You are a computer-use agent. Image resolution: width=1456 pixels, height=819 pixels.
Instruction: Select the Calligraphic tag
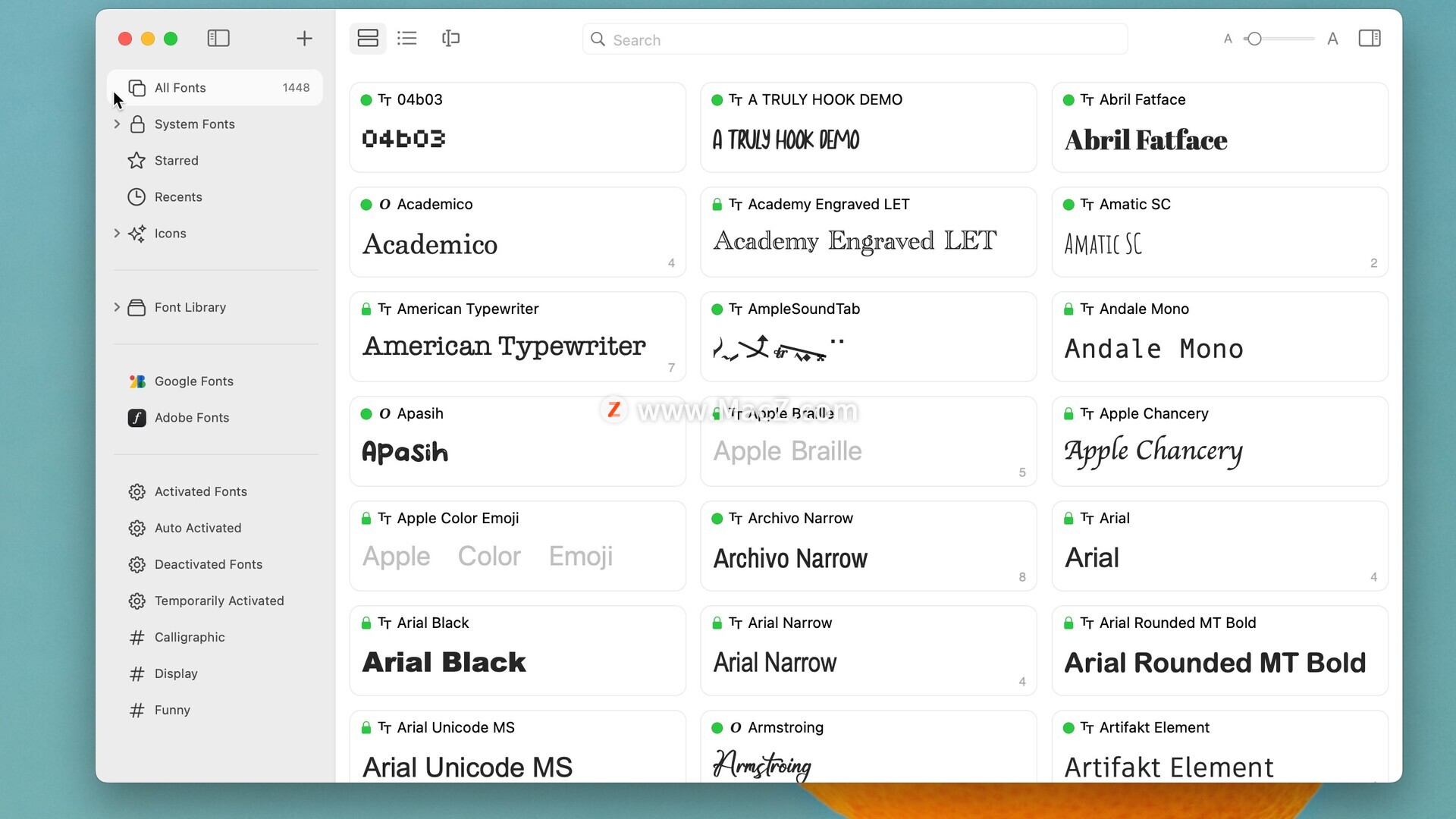[190, 637]
